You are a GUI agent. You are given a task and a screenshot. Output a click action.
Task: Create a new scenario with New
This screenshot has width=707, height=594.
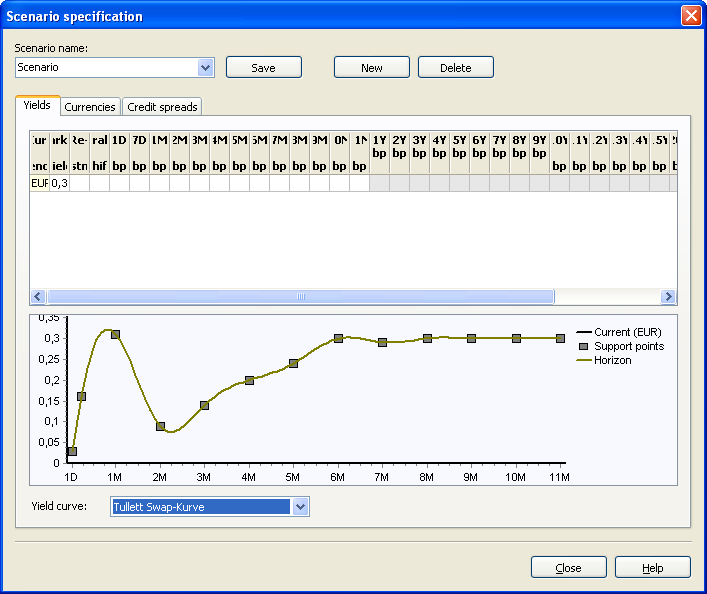(x=371, y=68)
